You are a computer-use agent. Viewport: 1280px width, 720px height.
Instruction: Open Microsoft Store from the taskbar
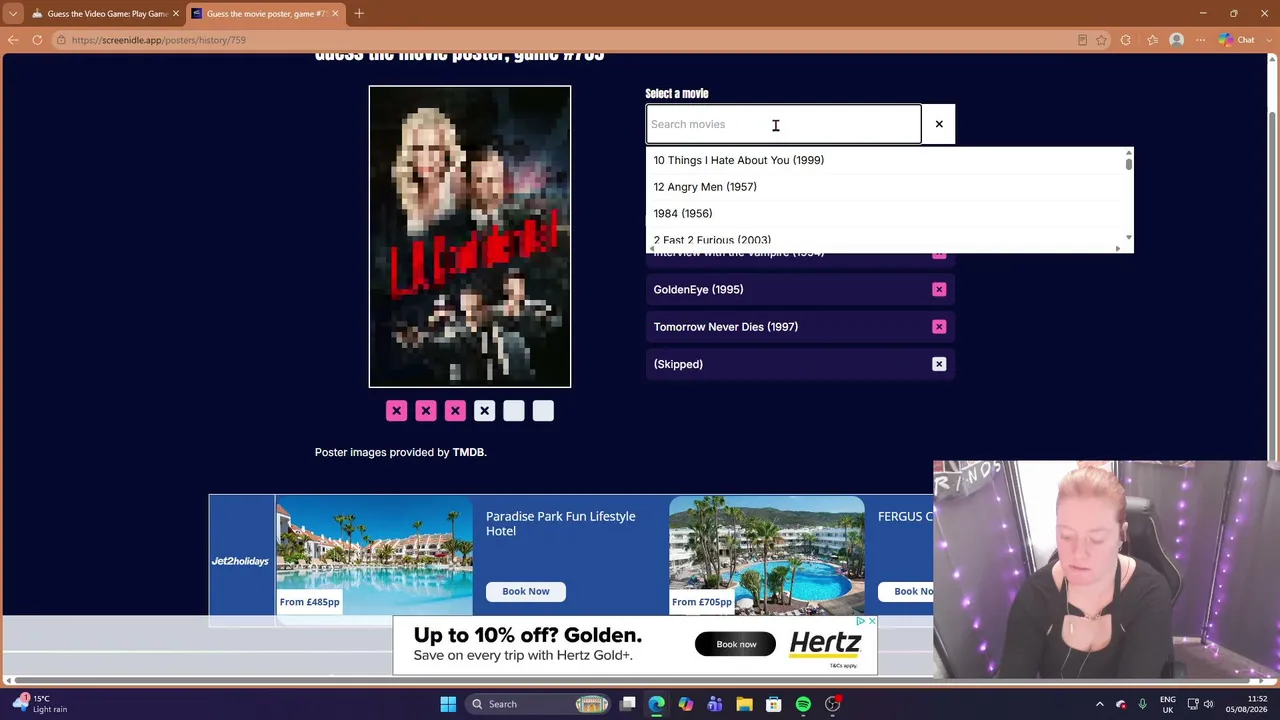(x=774, y=704)
